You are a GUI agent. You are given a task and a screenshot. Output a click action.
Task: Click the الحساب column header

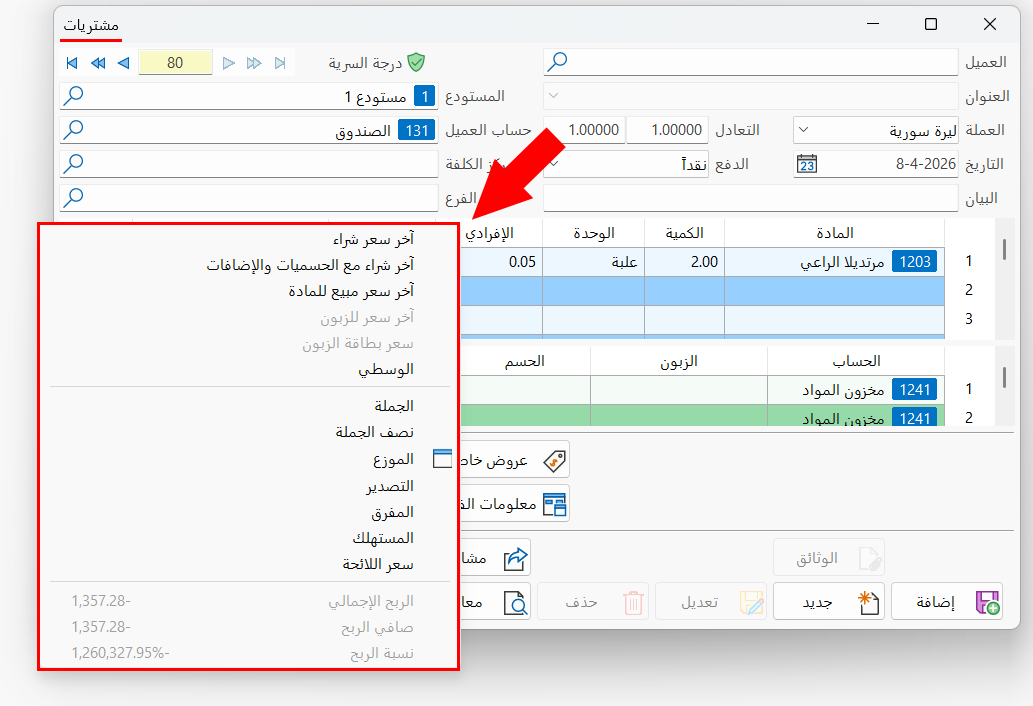point(856,362)
